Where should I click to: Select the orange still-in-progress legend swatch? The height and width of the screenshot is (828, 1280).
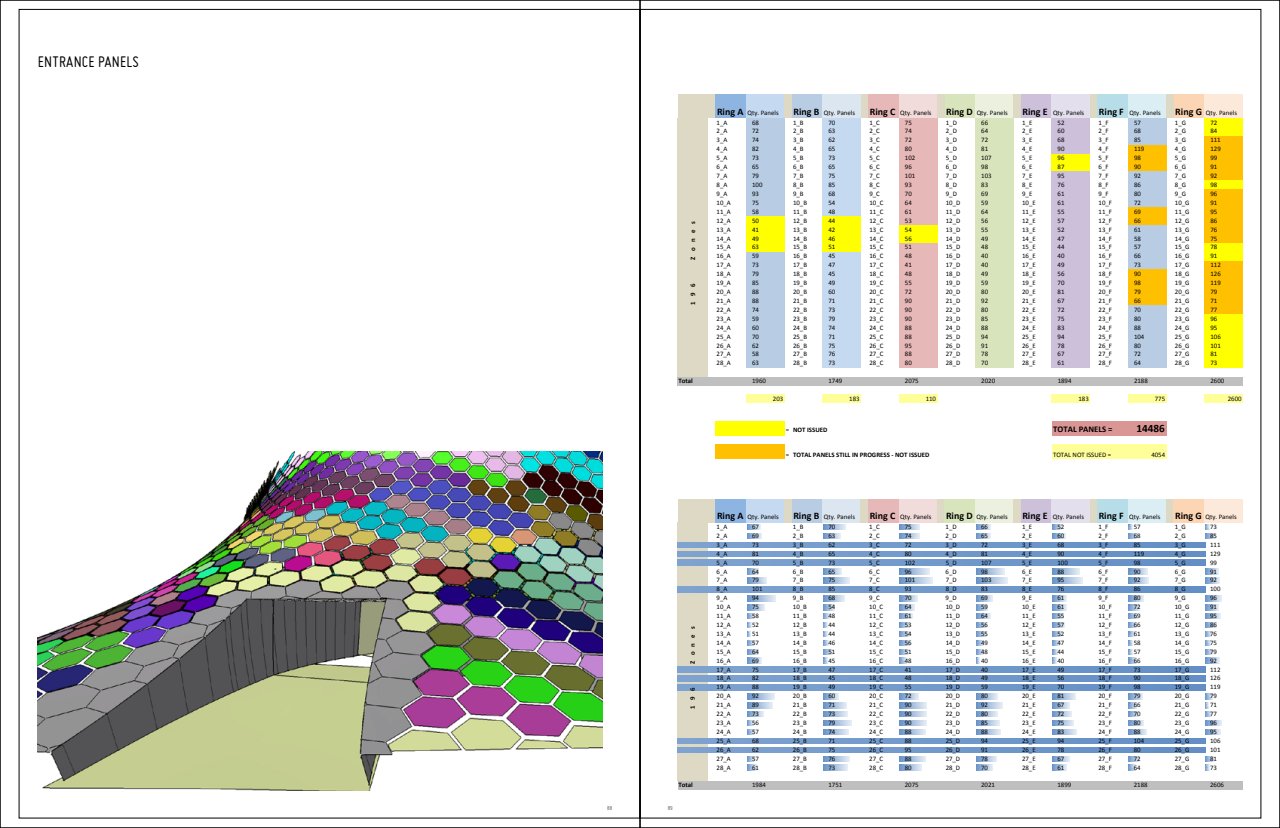pos(749,454)
